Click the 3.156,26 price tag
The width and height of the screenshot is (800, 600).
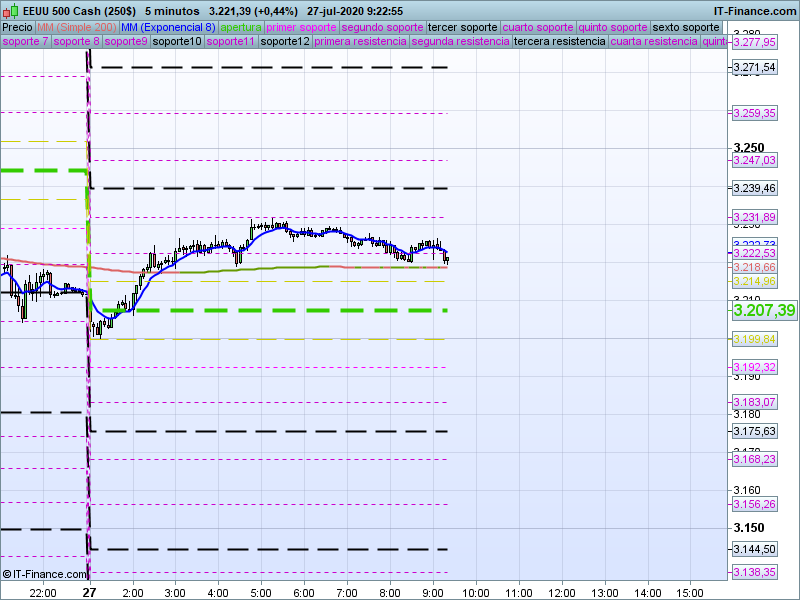click(x=754, y=504)
